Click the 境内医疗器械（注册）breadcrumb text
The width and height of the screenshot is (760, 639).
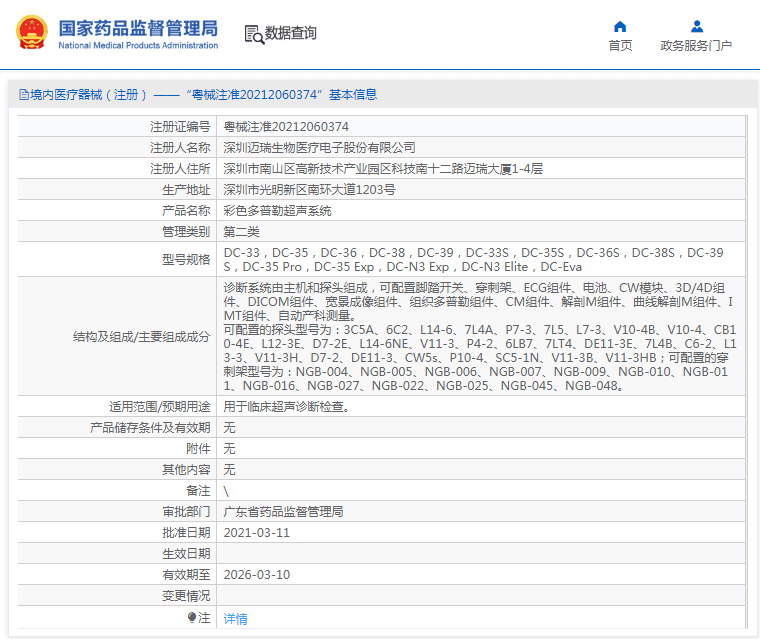pyautogui.click(x=88, y=95)
